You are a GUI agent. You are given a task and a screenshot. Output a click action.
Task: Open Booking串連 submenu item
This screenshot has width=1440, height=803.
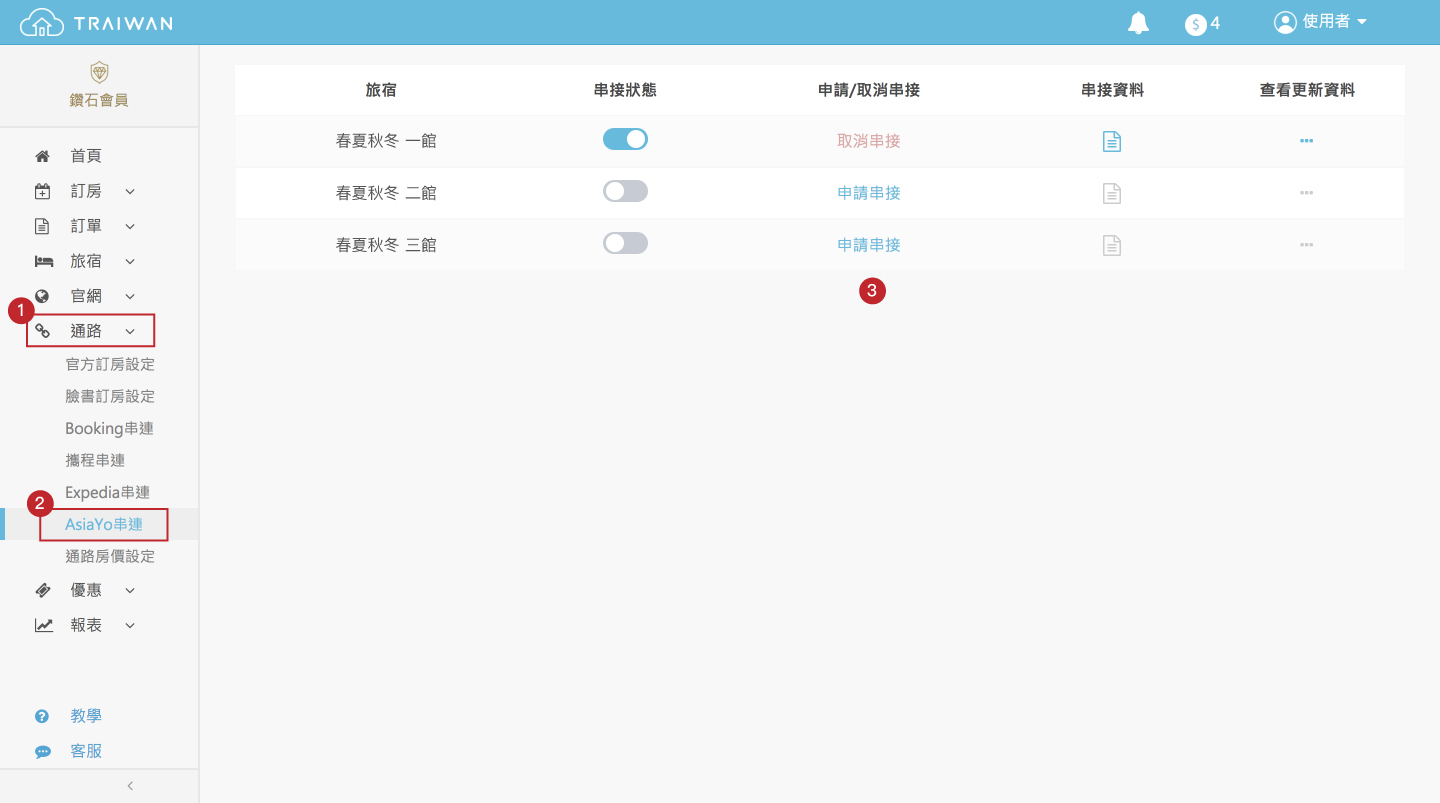(x=109, y=428)
